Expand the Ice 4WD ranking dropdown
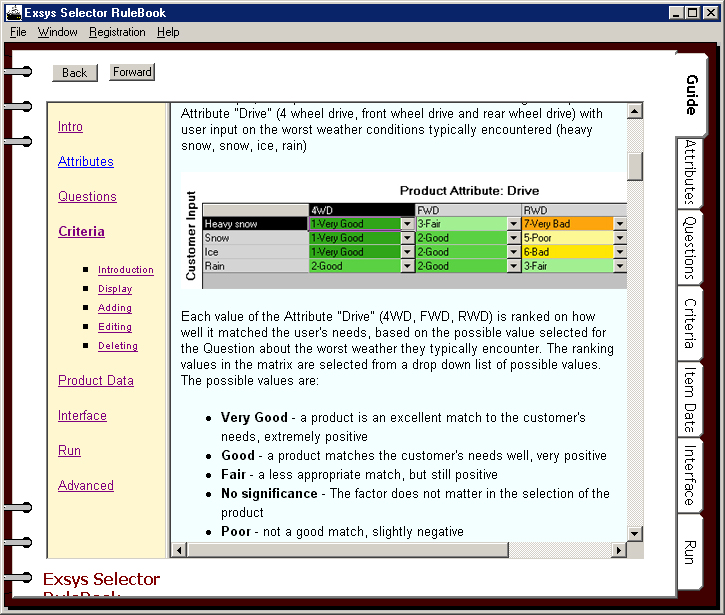Viewport: 725px width, 615px height. 407,252
